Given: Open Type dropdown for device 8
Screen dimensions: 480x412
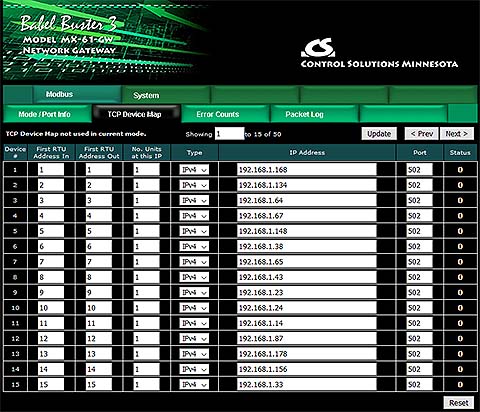Looking at the screenshot, I should tap(194, 277).
